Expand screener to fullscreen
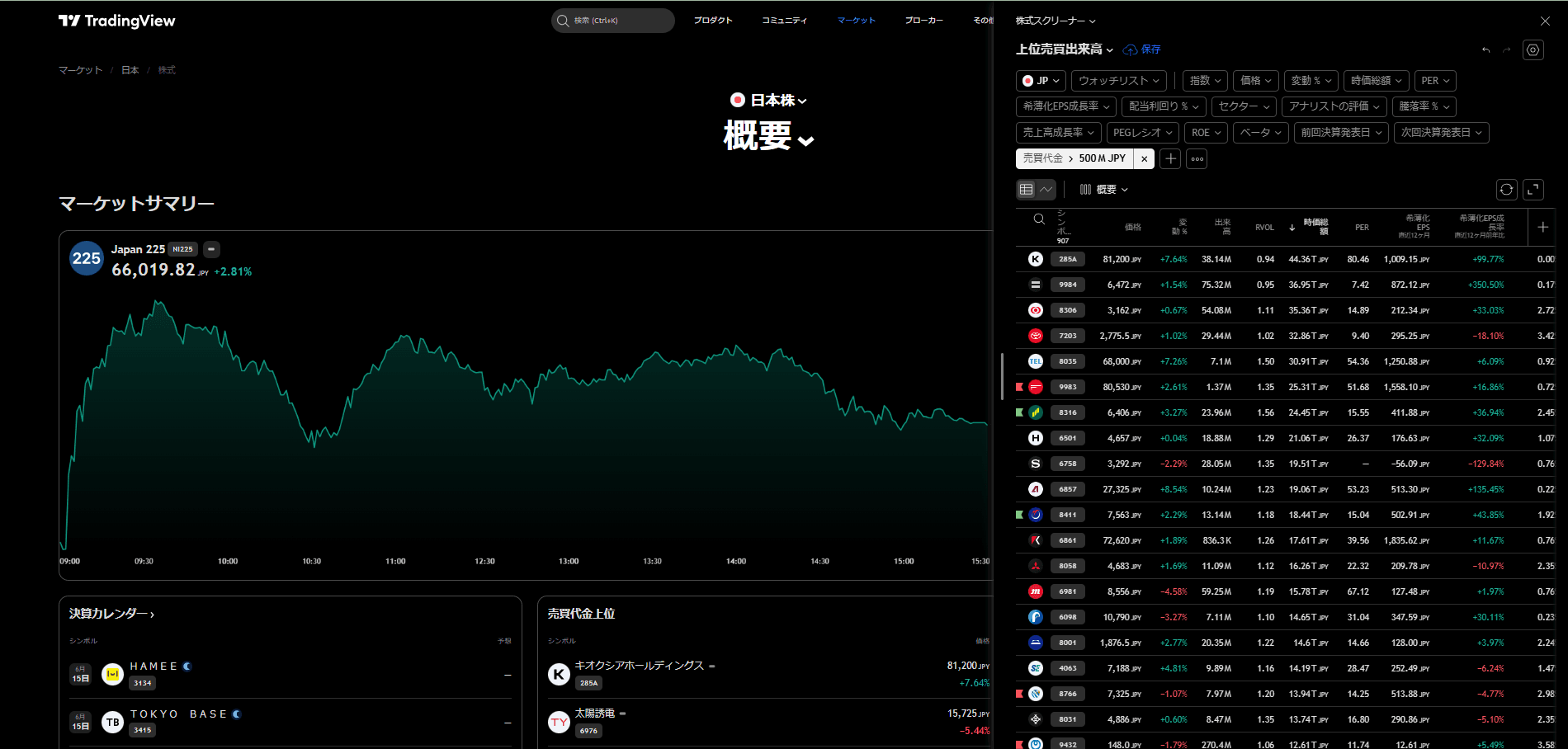 point(1533,190)
